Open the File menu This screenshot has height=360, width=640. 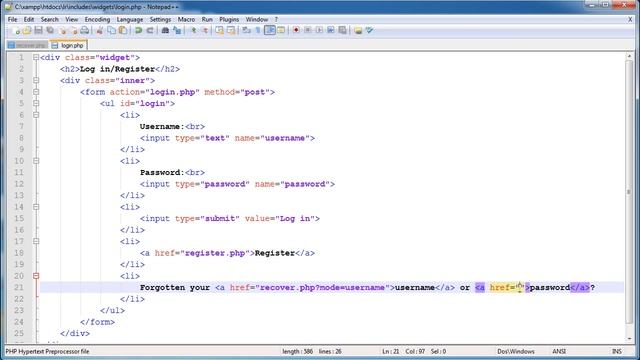(13, 19)
